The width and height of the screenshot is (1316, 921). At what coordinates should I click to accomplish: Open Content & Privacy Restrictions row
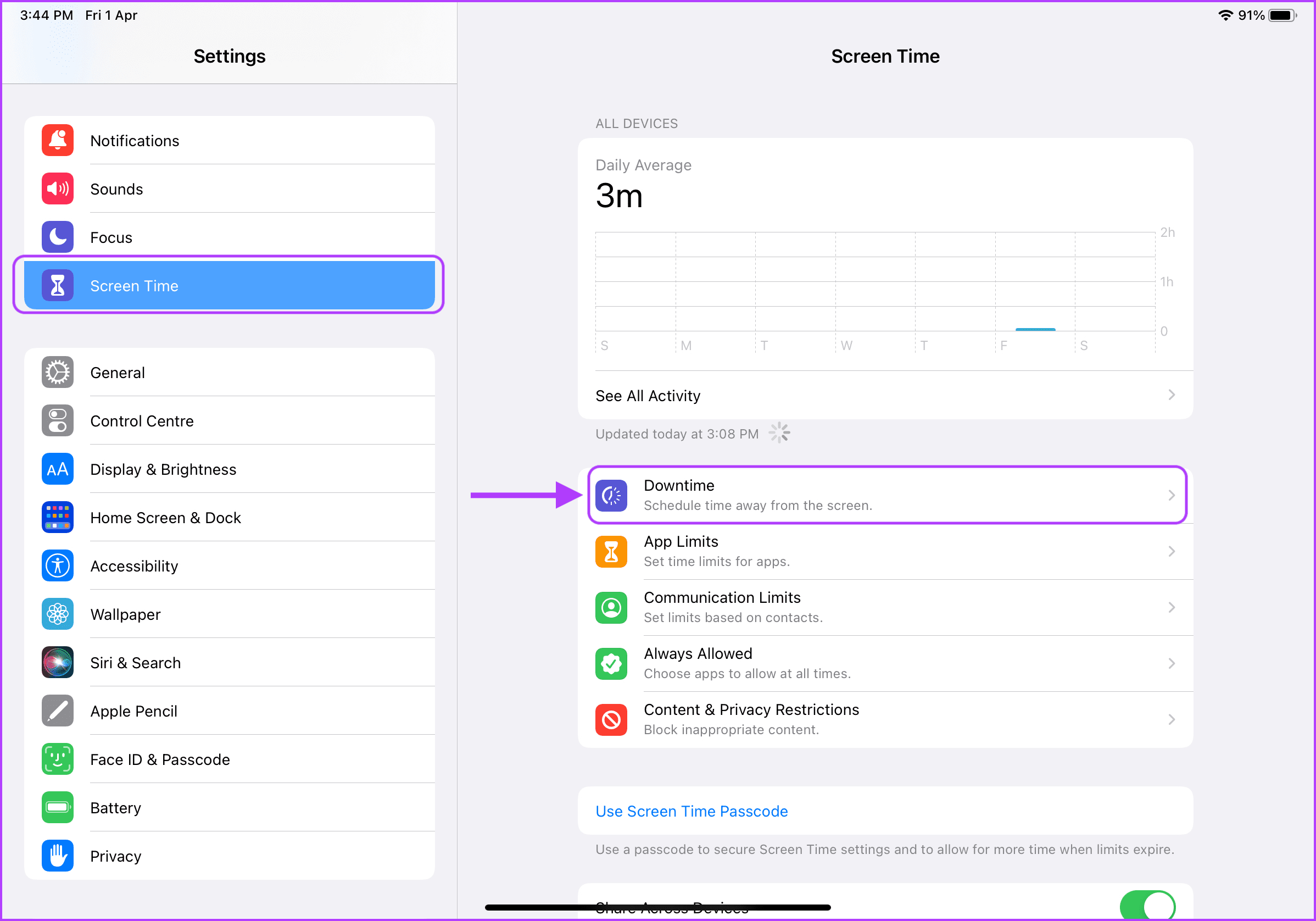click(885, 719)
